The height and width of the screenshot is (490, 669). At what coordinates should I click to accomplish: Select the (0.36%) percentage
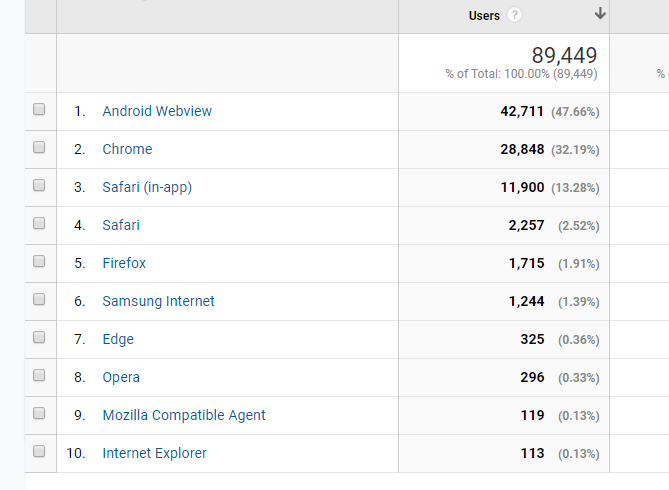(579, 340)
